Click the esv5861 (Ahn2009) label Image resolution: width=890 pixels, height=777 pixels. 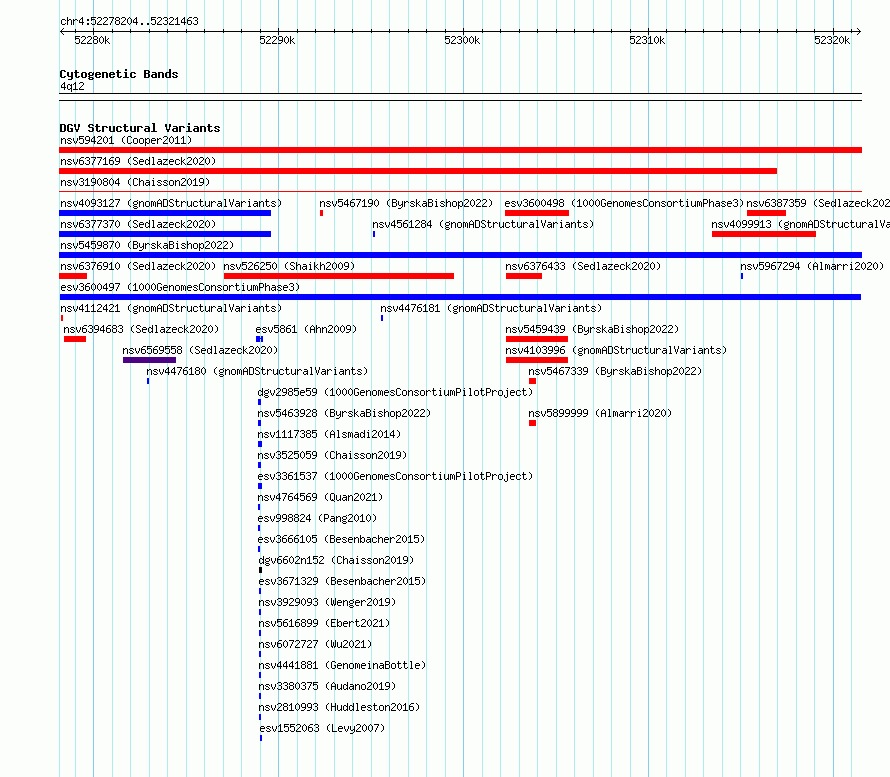pos(306,329)
